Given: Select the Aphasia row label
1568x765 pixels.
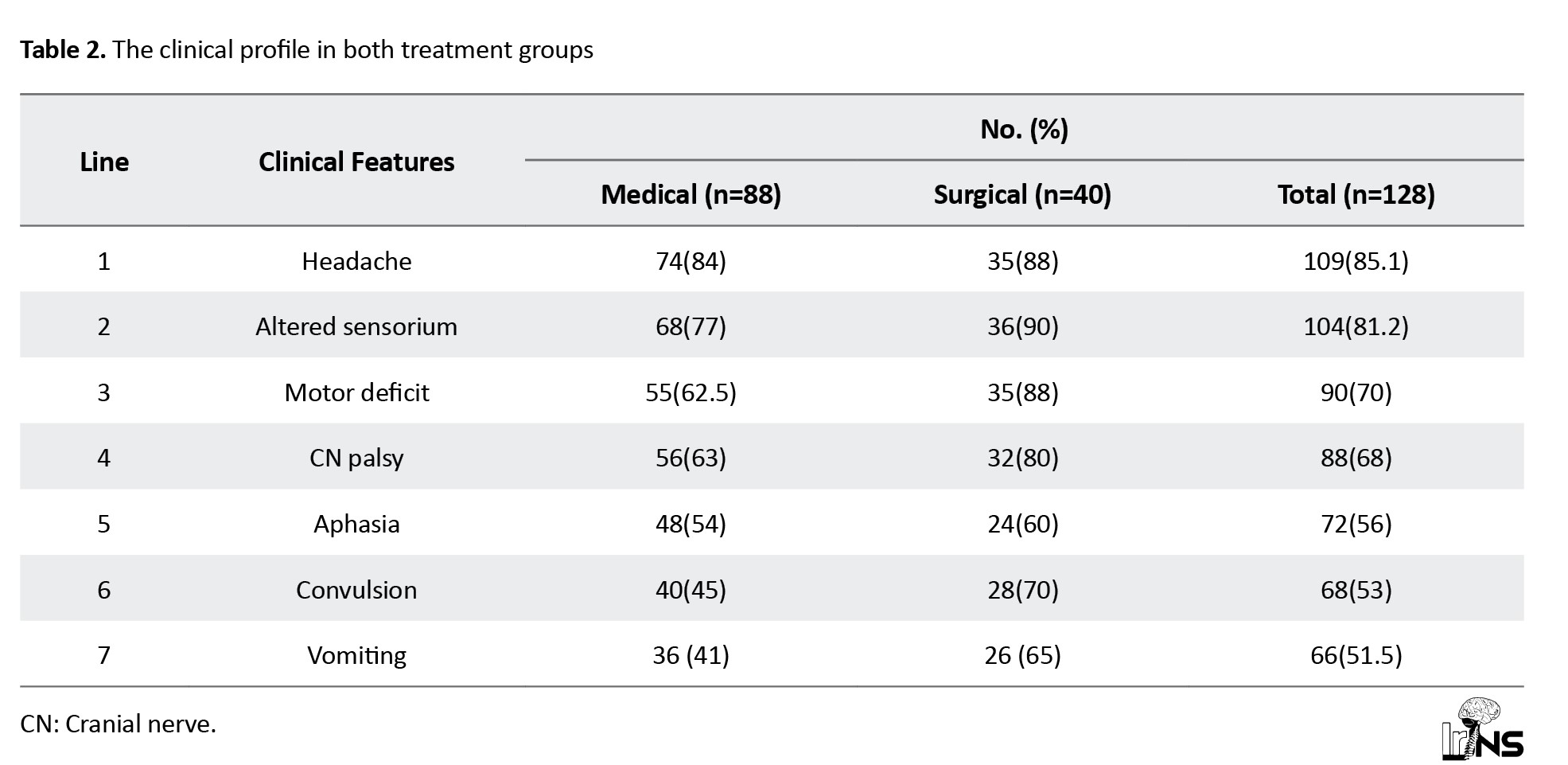Looking at the screenshot, I should 356,524.
